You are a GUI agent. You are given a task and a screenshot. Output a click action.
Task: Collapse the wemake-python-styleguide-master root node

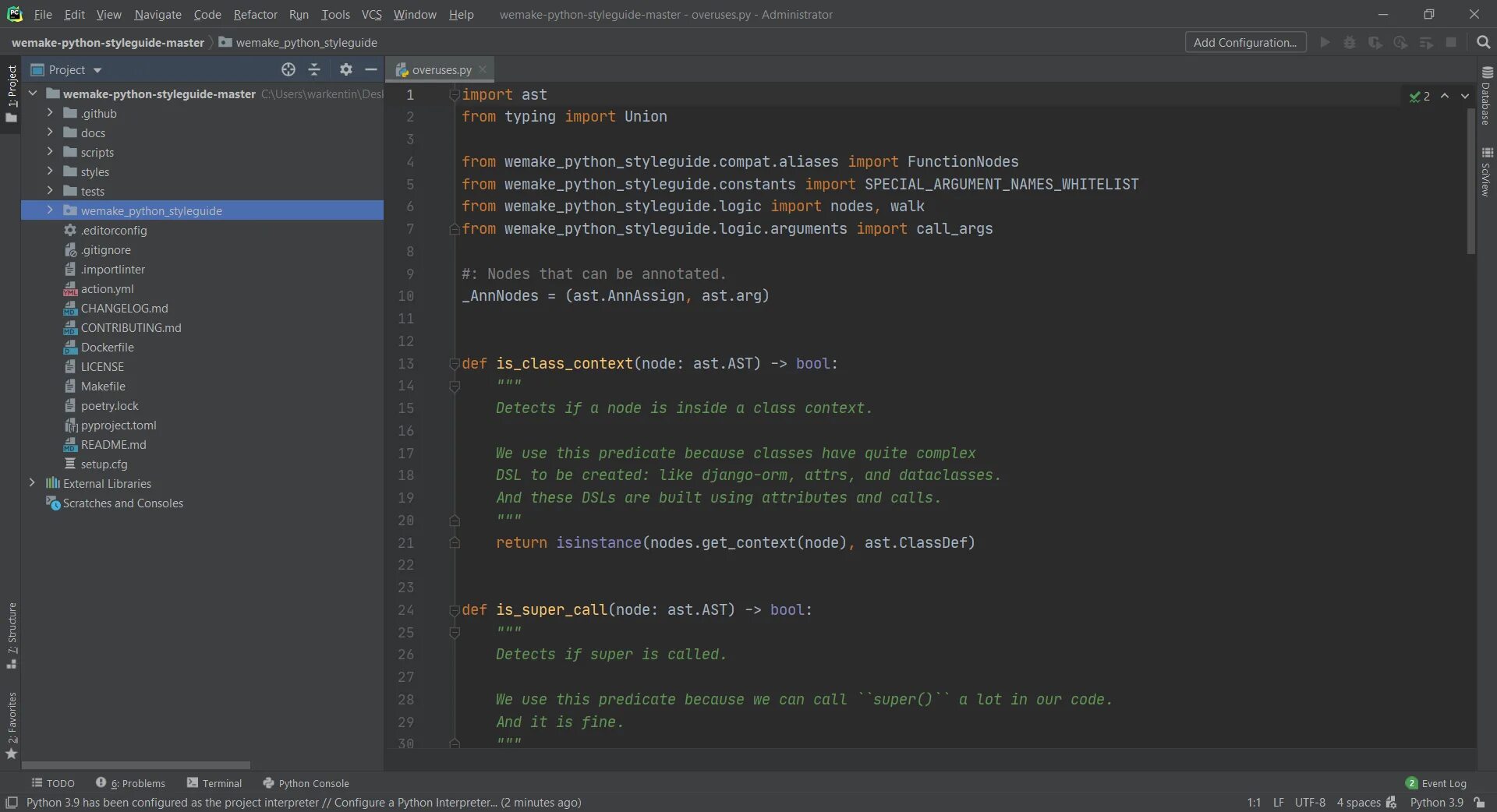(x=32, y=94)
